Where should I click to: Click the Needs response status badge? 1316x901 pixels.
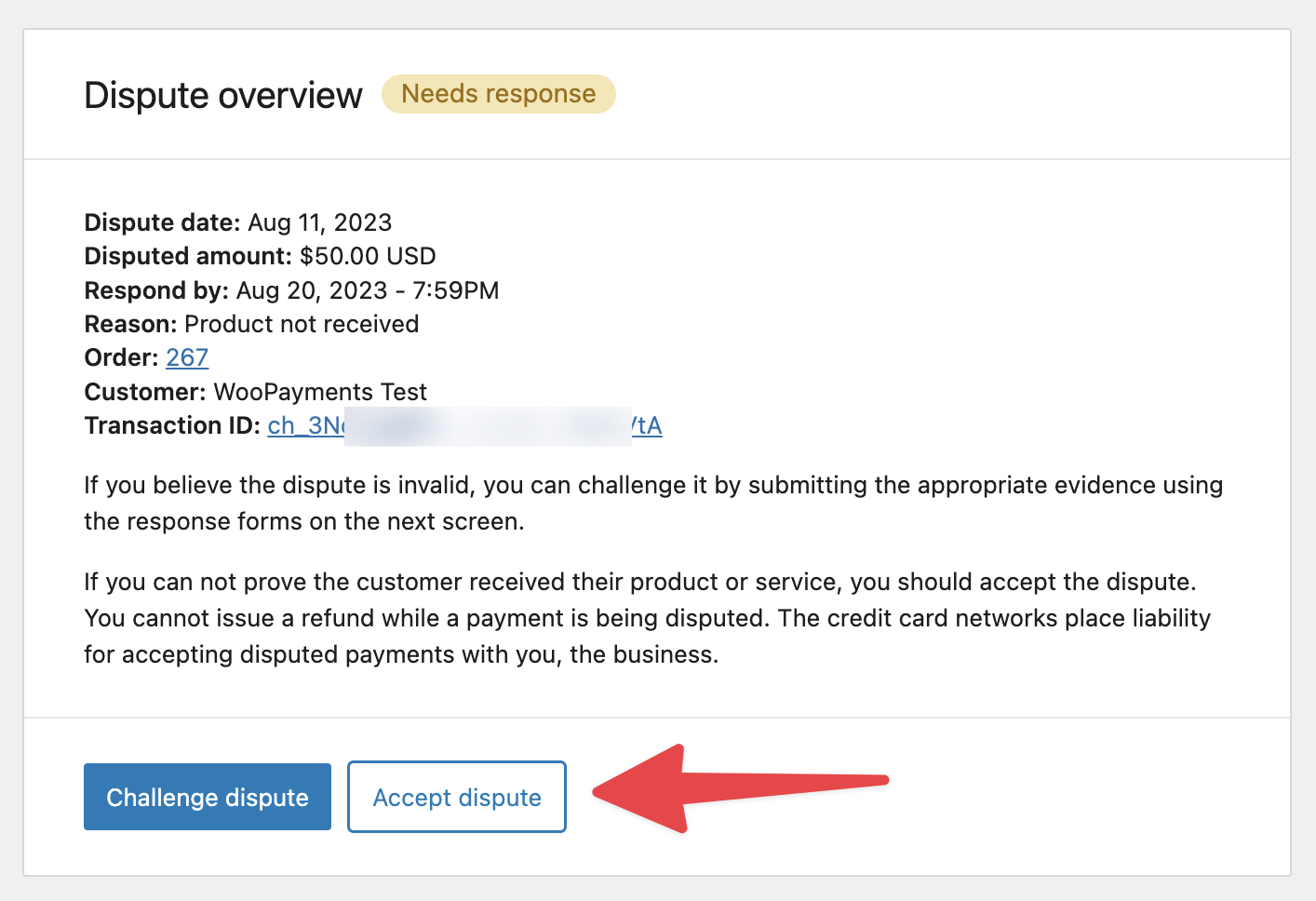pyautogui.click(x=498, y=94)
